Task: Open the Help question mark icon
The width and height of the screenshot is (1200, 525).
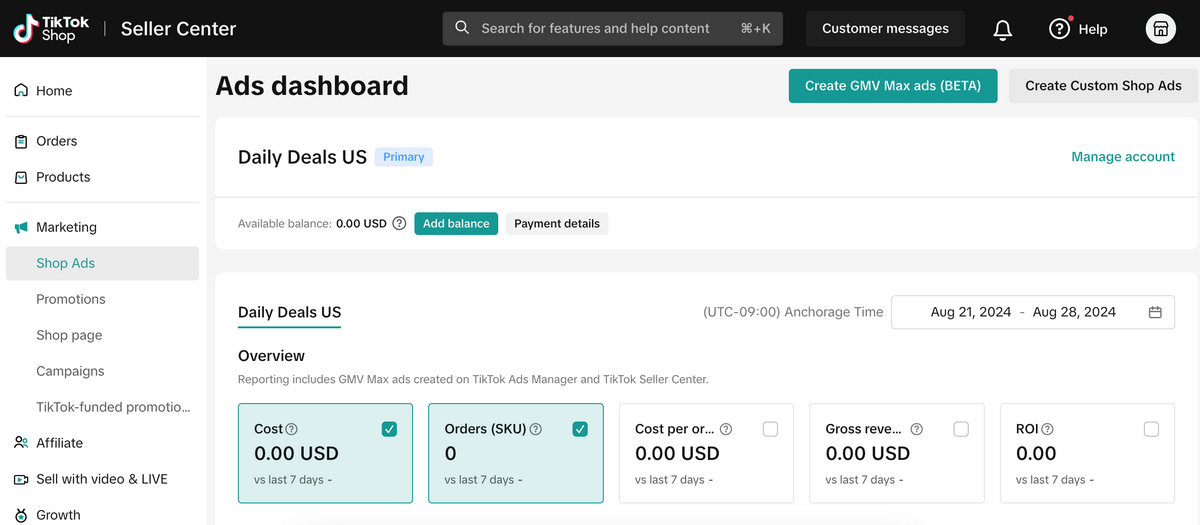Action: (x=1059, y=29)
